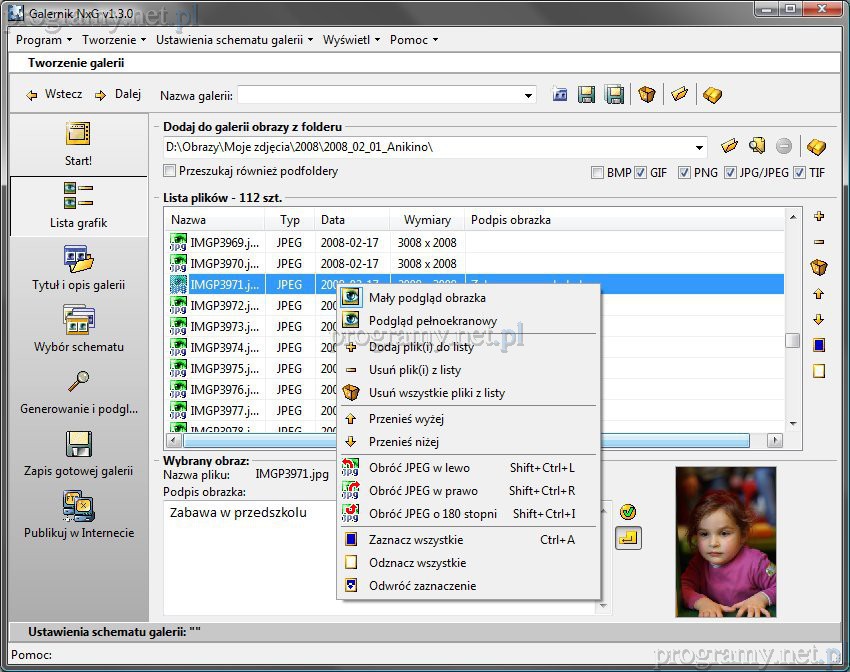This screenshot has height=672, width=850.
Task: Choose Podgląd pełnoekranowy from context menu
Action: tap(432, 321)
